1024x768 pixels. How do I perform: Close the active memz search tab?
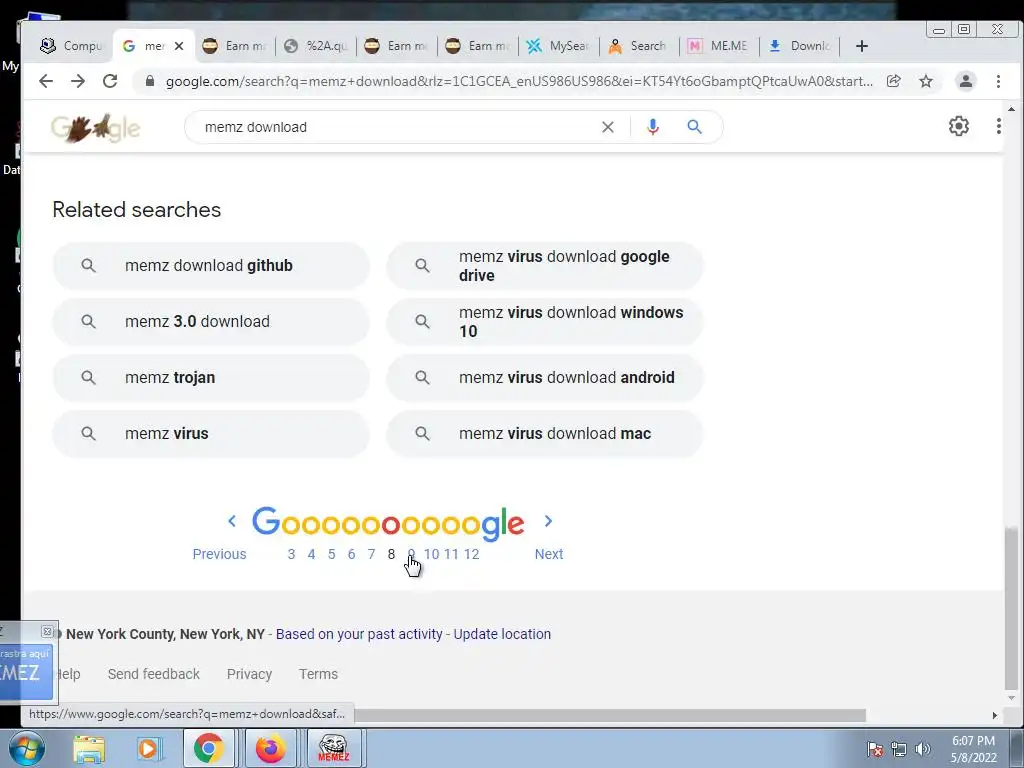(x=179, y=46)
